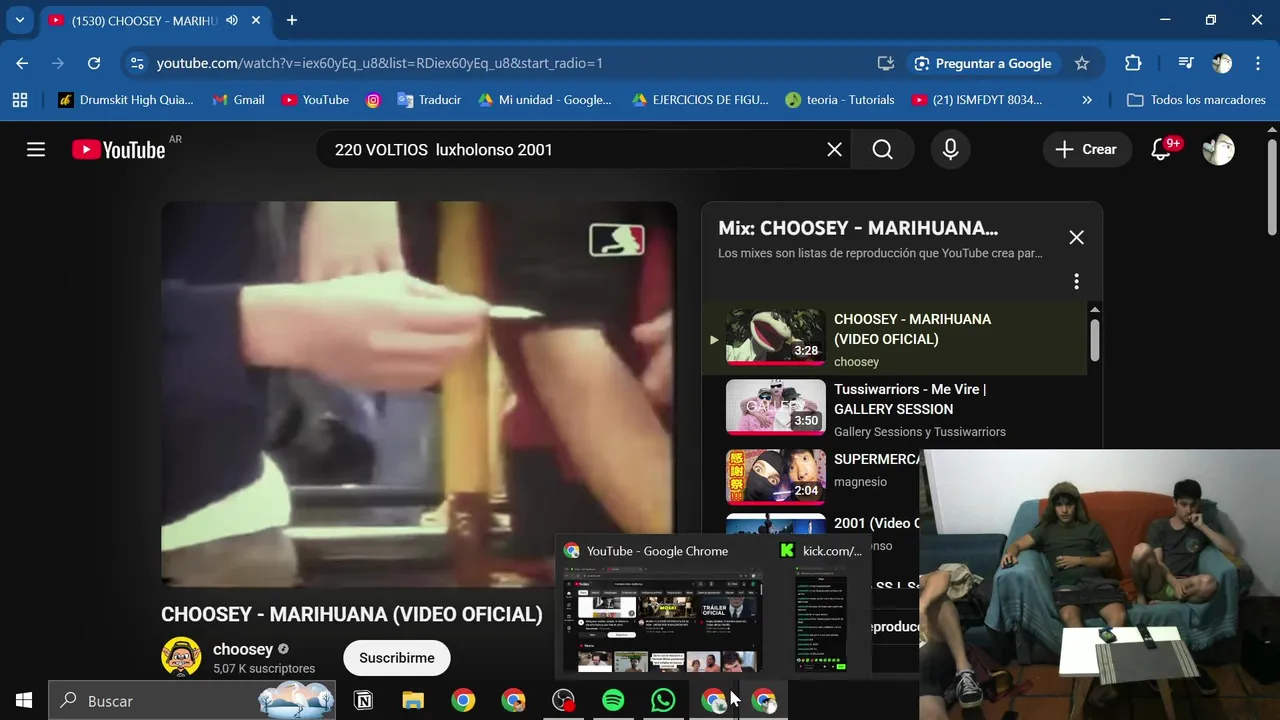Click Preguntar a Google button

[x=982, y=63]
